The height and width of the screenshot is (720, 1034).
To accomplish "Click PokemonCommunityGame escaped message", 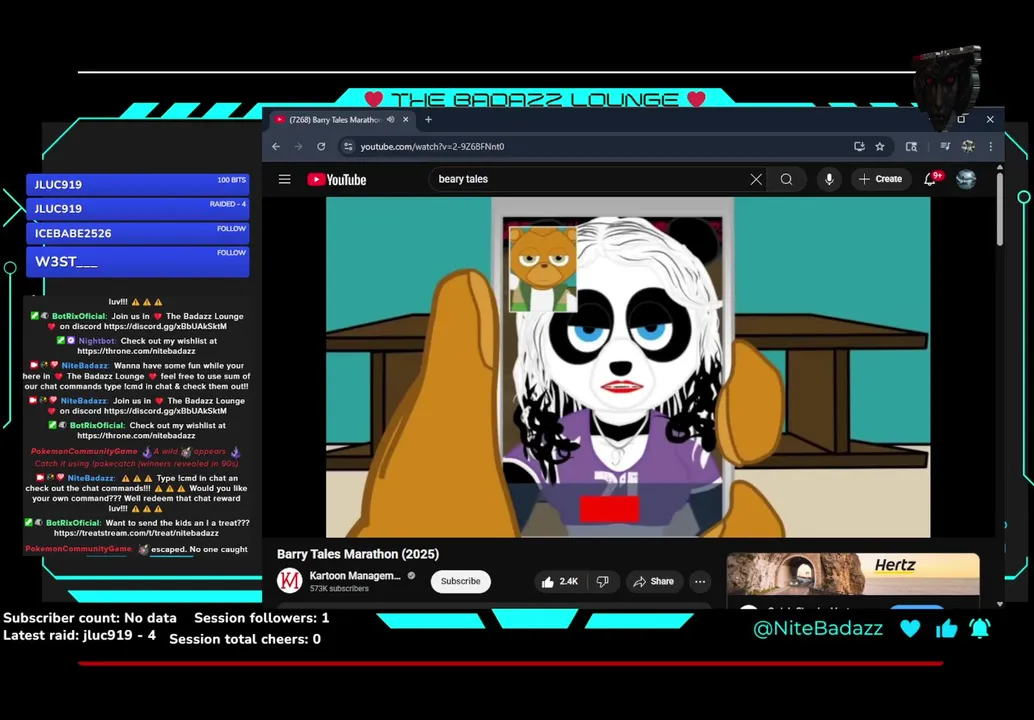I will (137, 549).
